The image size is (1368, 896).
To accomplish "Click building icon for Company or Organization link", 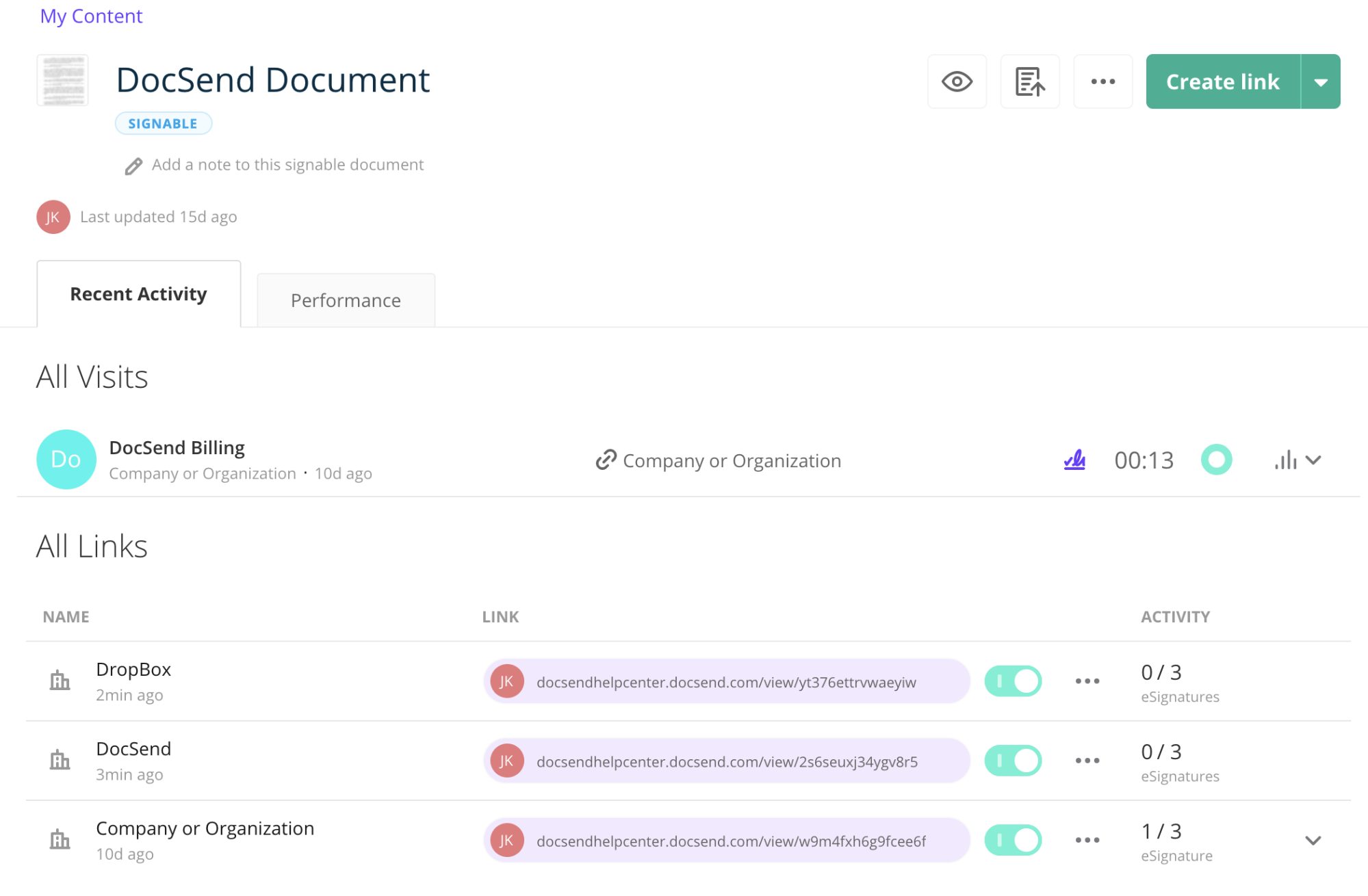I will [60, 839].
